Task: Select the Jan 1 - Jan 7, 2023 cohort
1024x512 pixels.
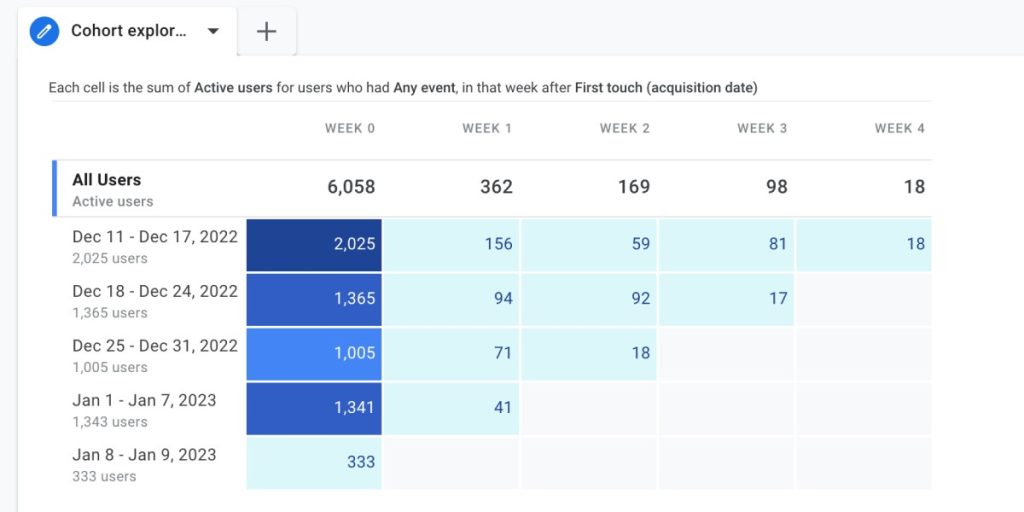Action: tap(144, 400)
